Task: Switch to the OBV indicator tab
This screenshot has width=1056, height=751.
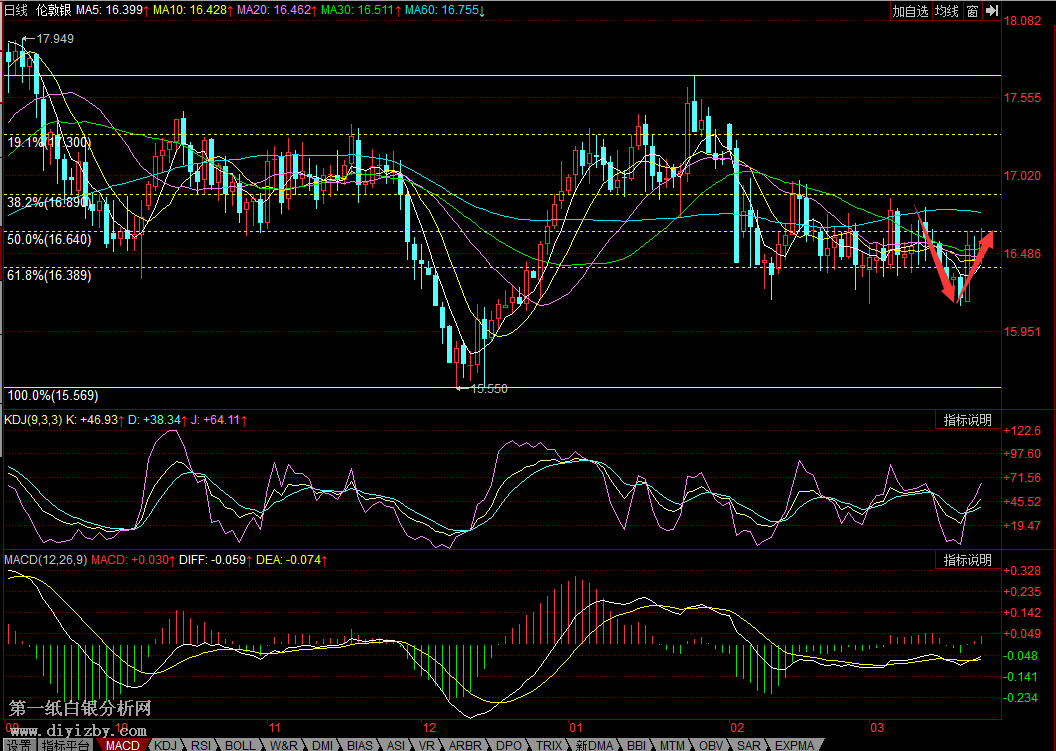Action: [x=711, y=745]
